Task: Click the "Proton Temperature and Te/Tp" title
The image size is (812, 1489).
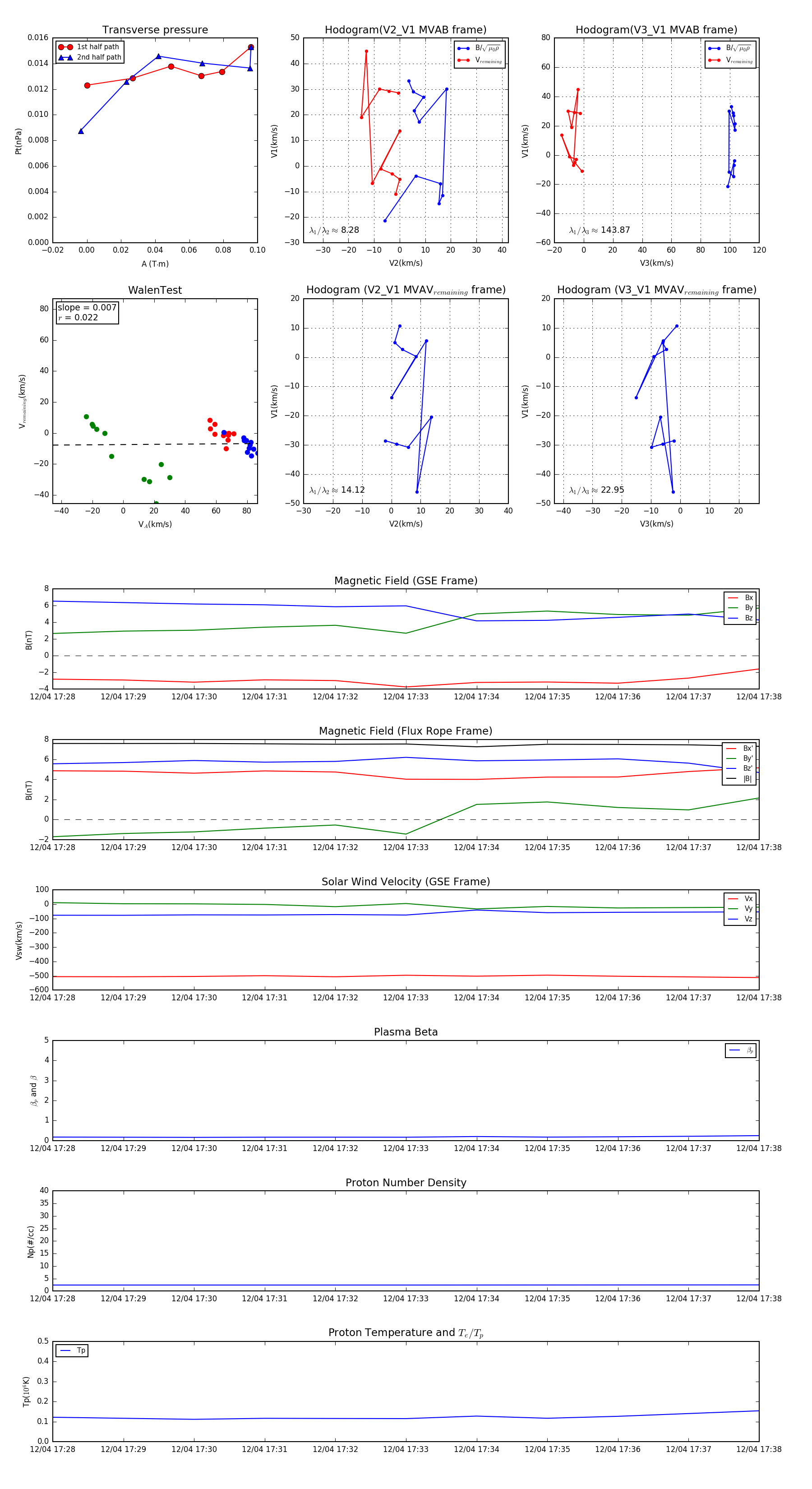Action: (406, 1333)
